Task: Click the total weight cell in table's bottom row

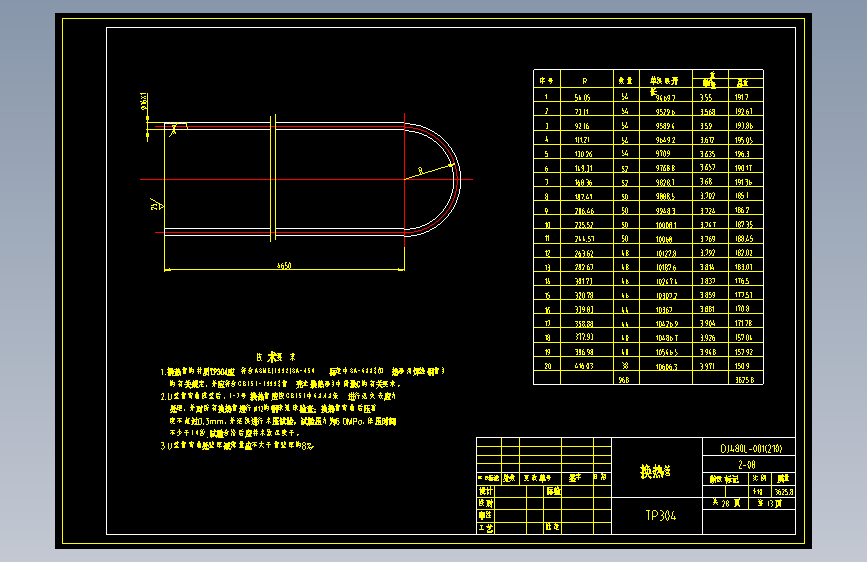Action: pos(744,379)
